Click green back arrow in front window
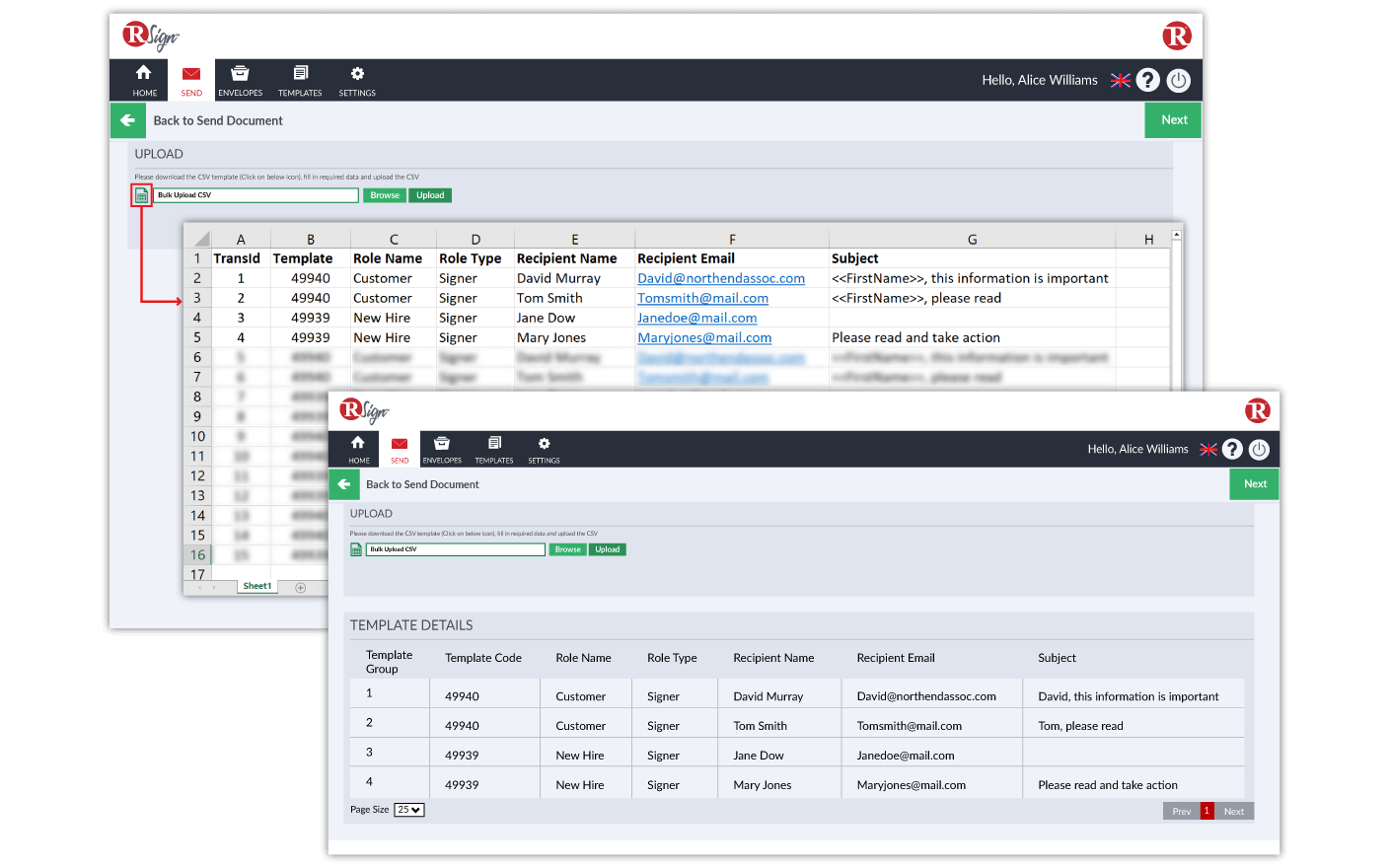Screen dimensions: 1389x868 pyautogui.click(x=343, y=484)
